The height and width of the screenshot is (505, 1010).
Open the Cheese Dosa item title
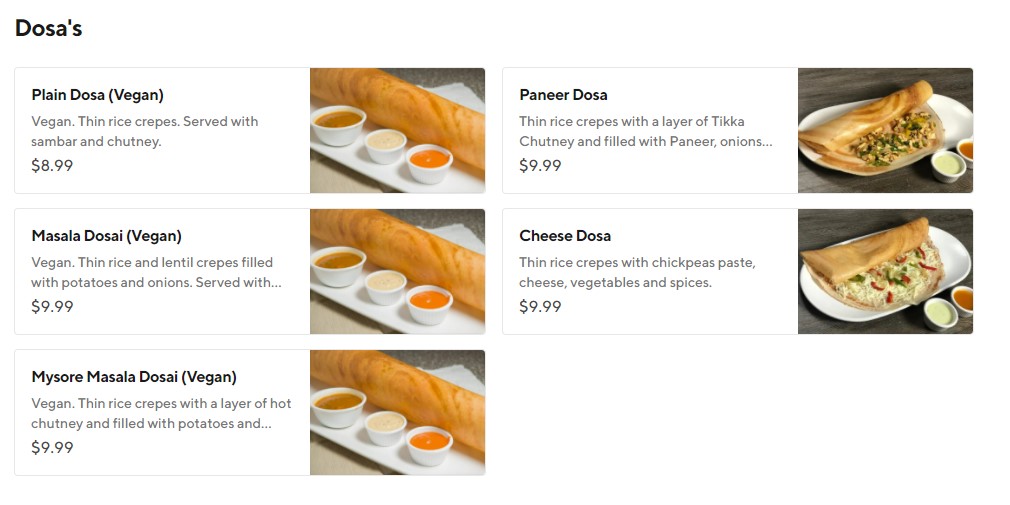[x=565, y=236]
